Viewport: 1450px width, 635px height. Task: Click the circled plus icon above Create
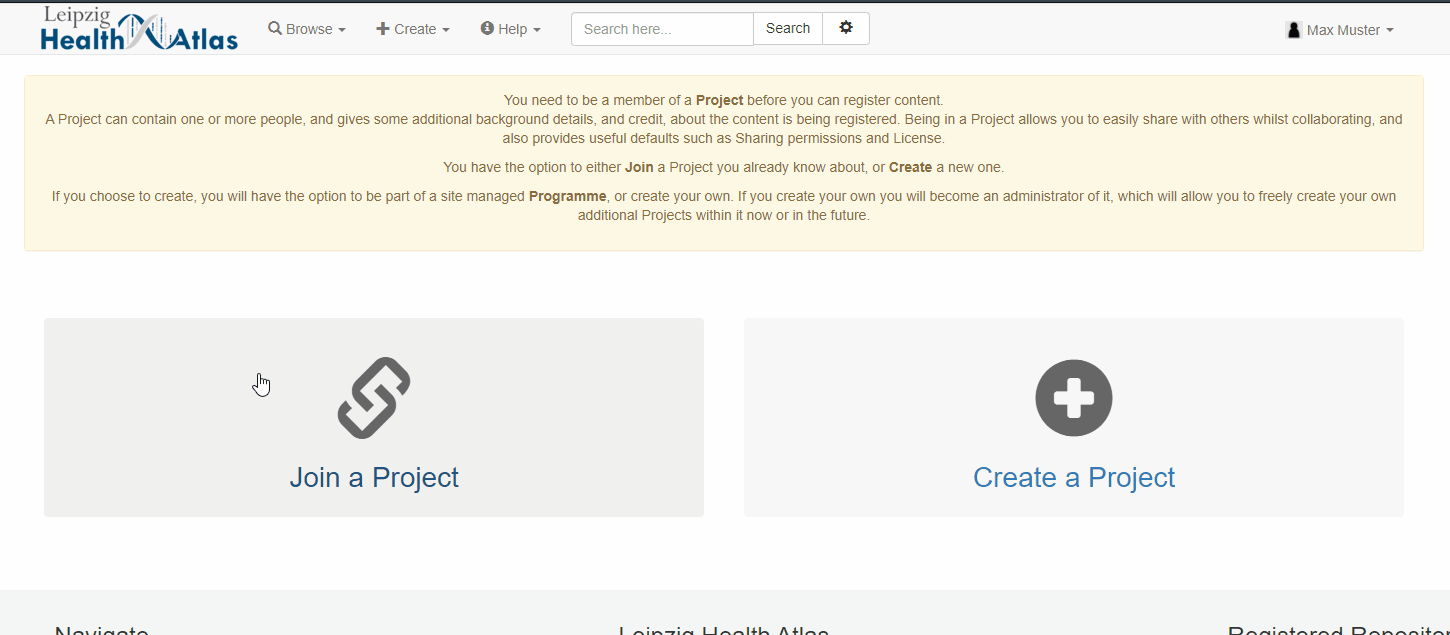1074,398
